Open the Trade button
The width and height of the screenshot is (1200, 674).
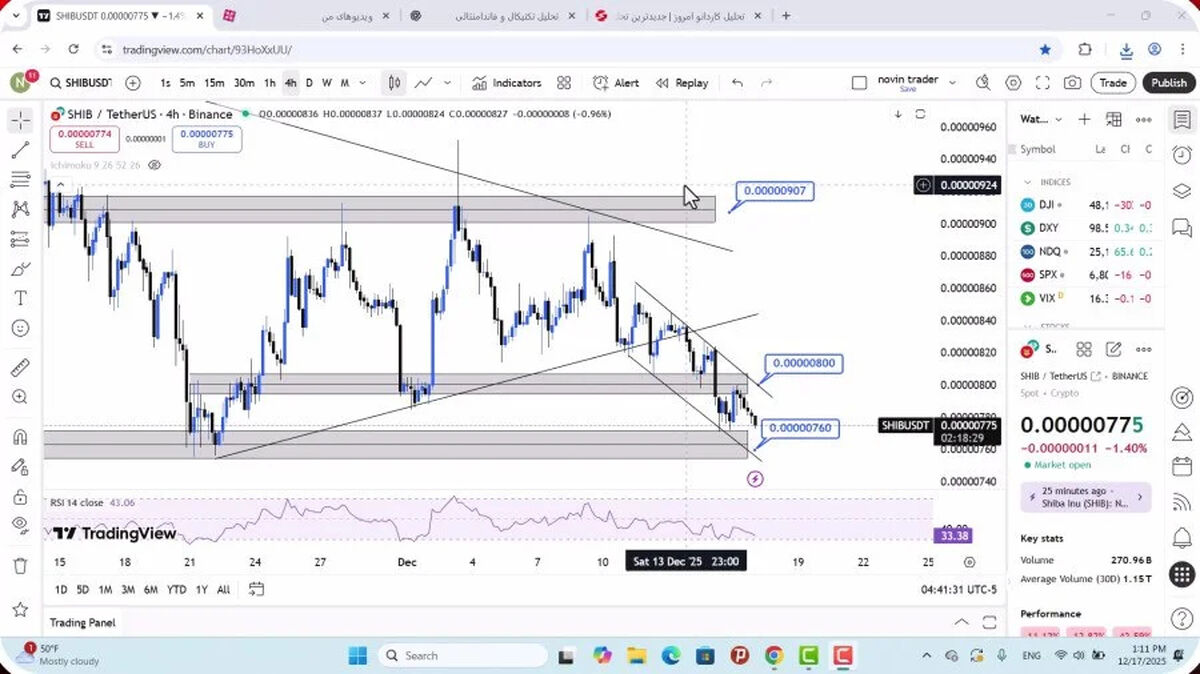(x=1113, y=83)
